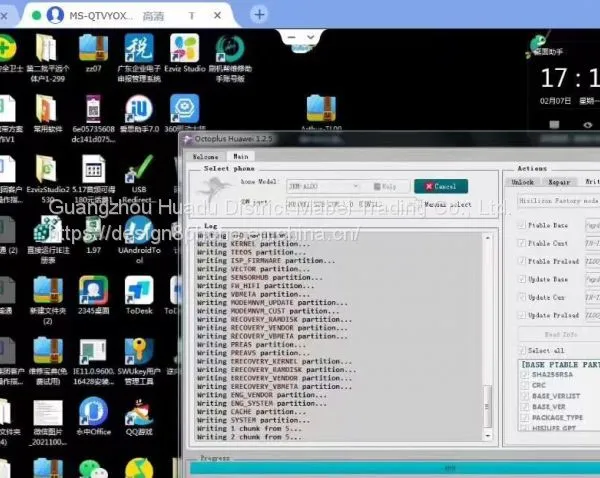
Task: Click the 截图助手 widget icon
Action: (538, 43)
